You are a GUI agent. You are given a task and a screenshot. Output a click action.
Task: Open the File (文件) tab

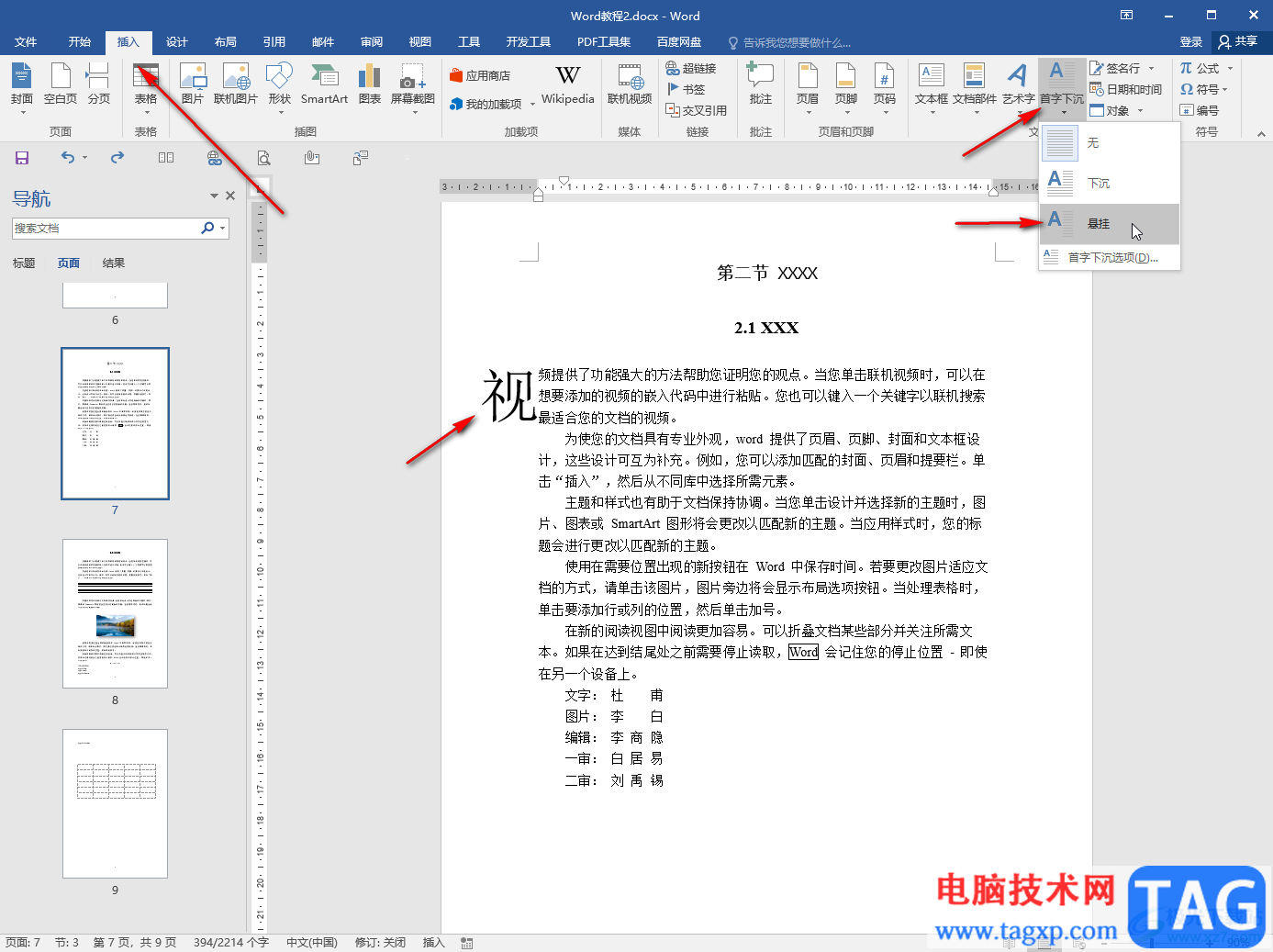tap(26, 42)
